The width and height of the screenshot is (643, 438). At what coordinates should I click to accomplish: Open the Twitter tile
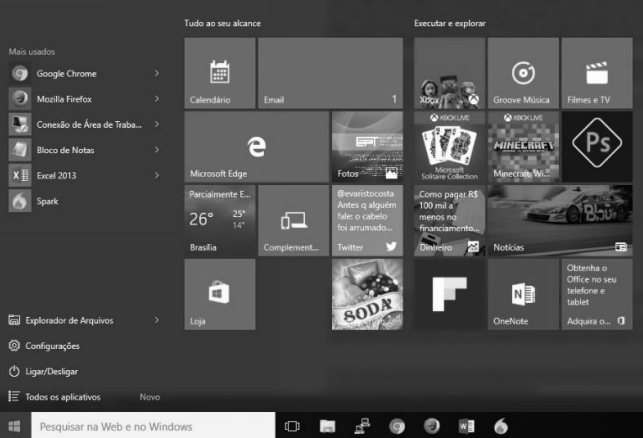[367, 220]
